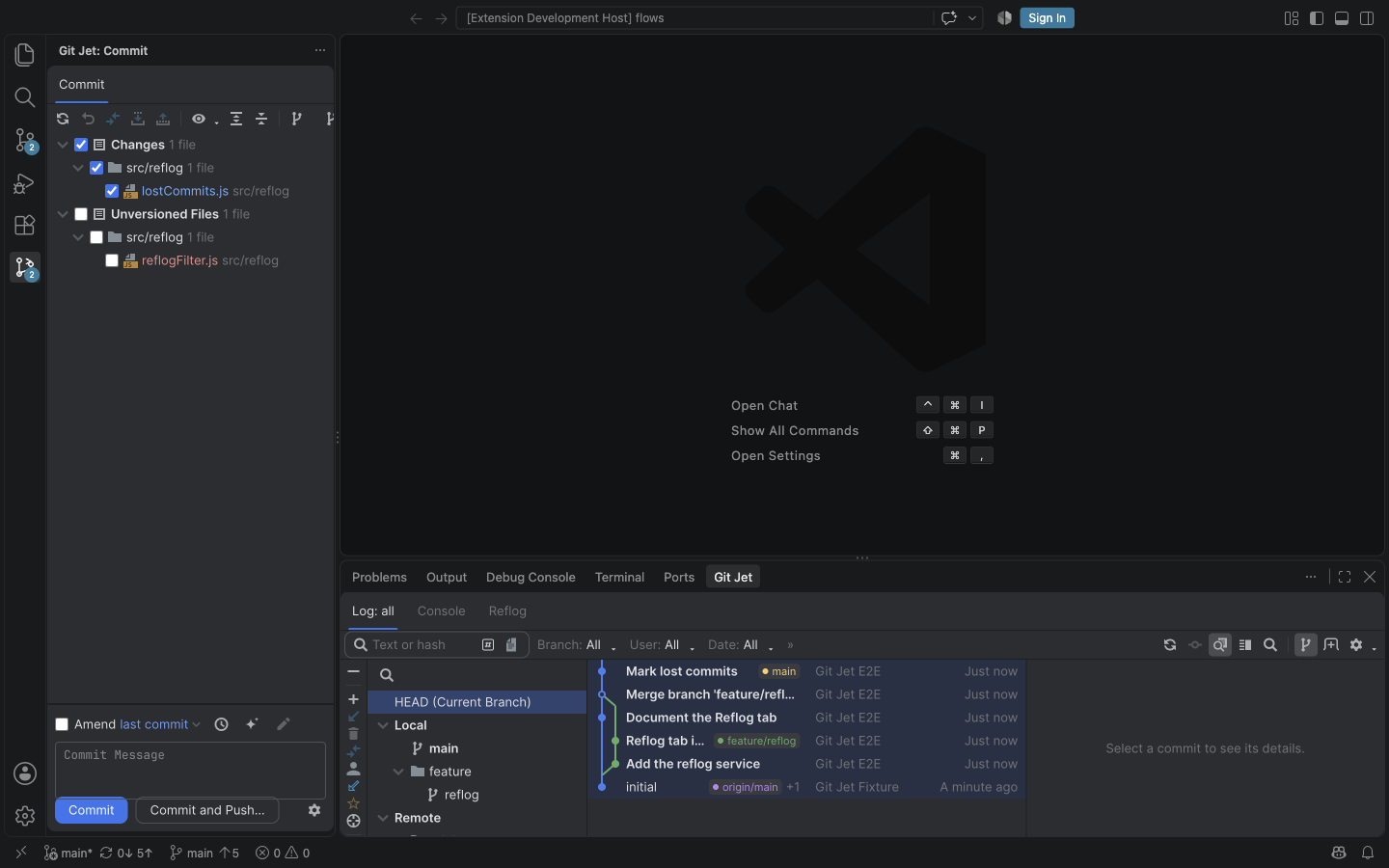Collapse the Changes group
The image size is (1389, 868).
pyautogui.click(x=63, y=145)
